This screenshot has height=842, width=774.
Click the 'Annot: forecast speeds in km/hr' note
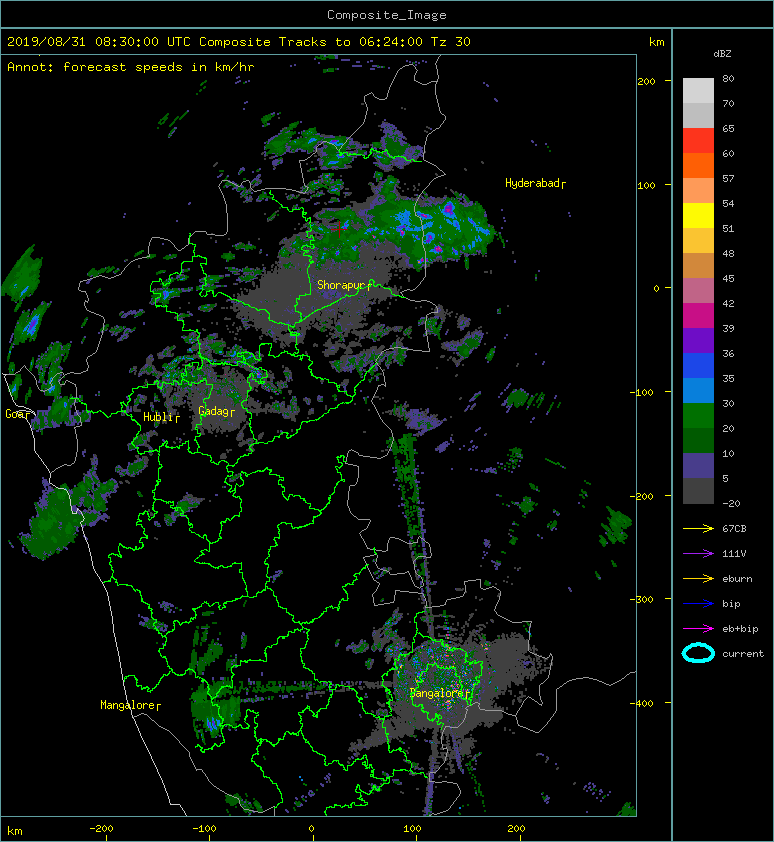coord(131,67)
